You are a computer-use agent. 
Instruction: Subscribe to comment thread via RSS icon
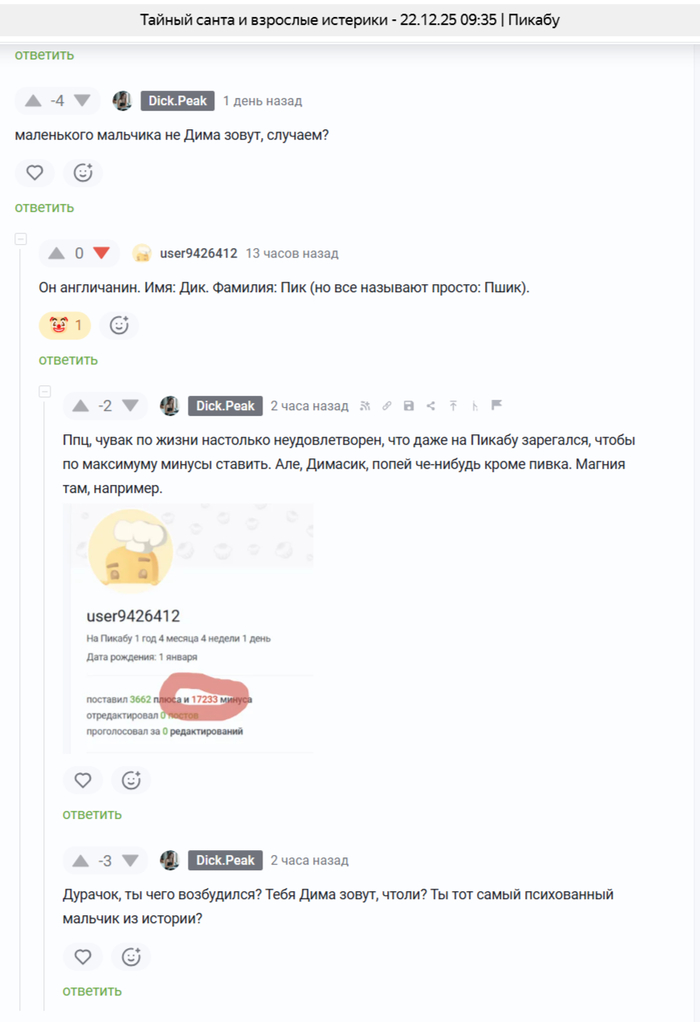[x=365, y=406]
